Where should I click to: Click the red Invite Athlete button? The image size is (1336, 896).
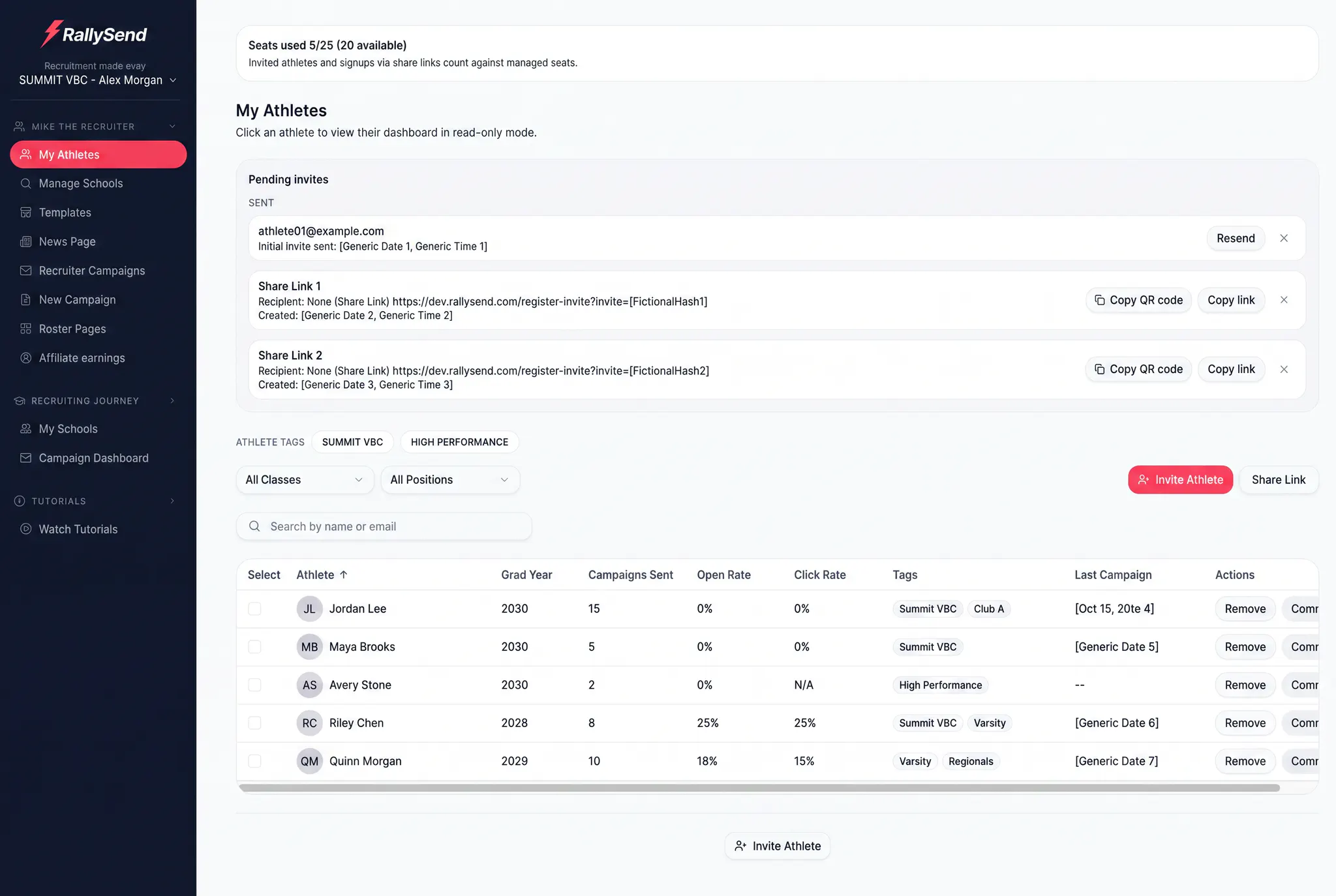[x=1180, y=479]
